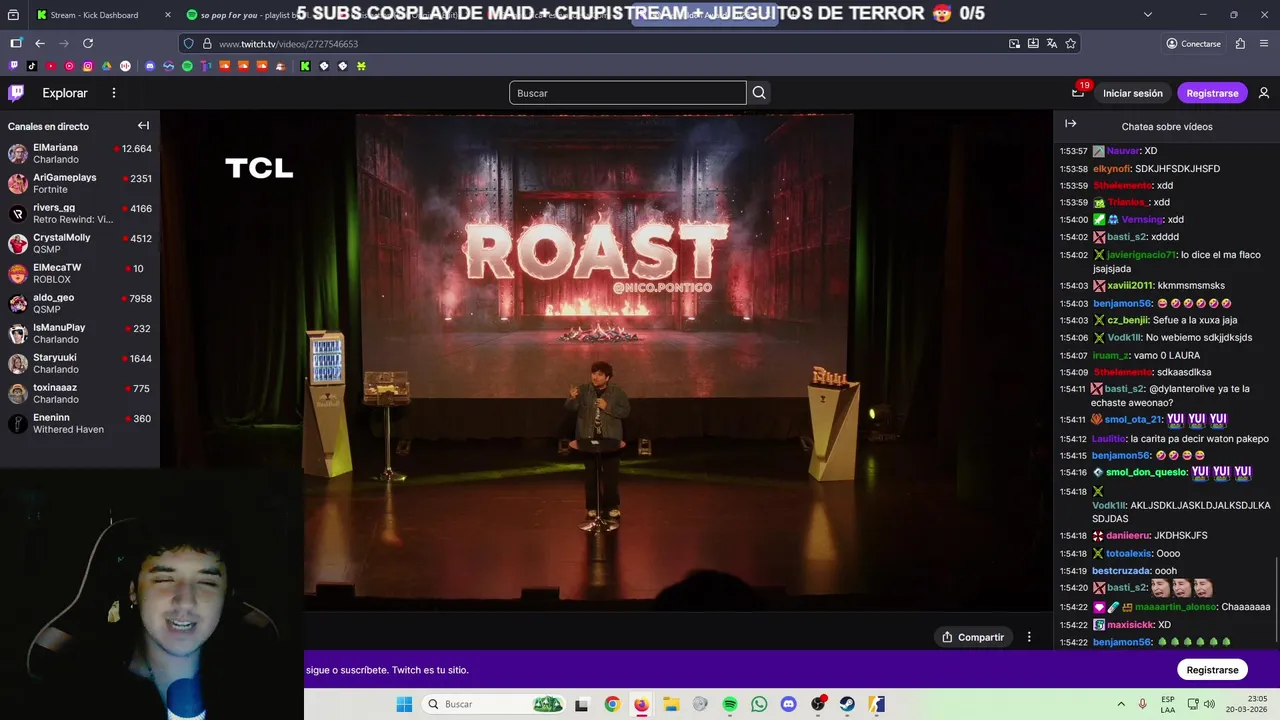The height and width of the screenshot is (720, 1280).
Task: Open Firefox application hamburger menu
Action: click(1264, 44)
